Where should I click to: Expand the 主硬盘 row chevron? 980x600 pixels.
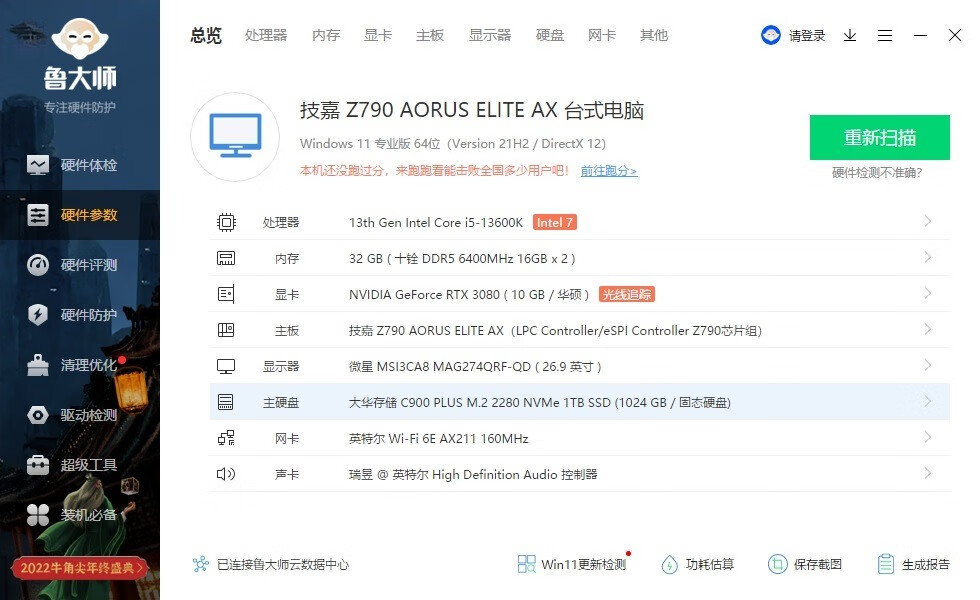[x=928, y=401]
